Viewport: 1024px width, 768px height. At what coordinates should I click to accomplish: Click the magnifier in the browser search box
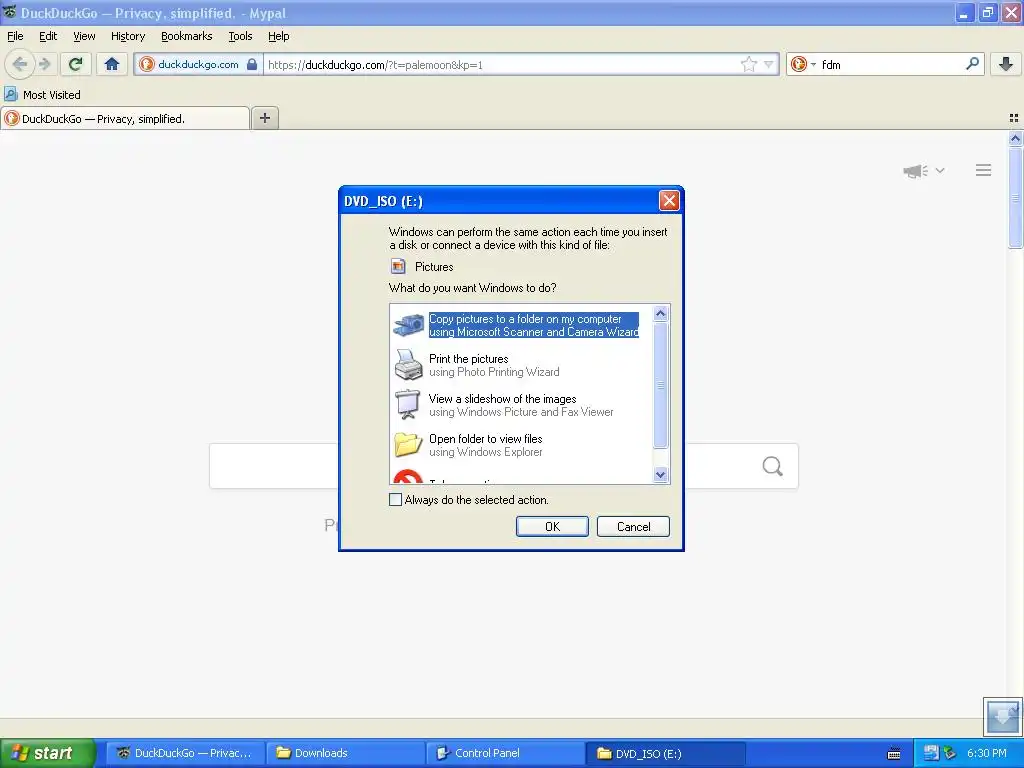(x=972, y=63)
